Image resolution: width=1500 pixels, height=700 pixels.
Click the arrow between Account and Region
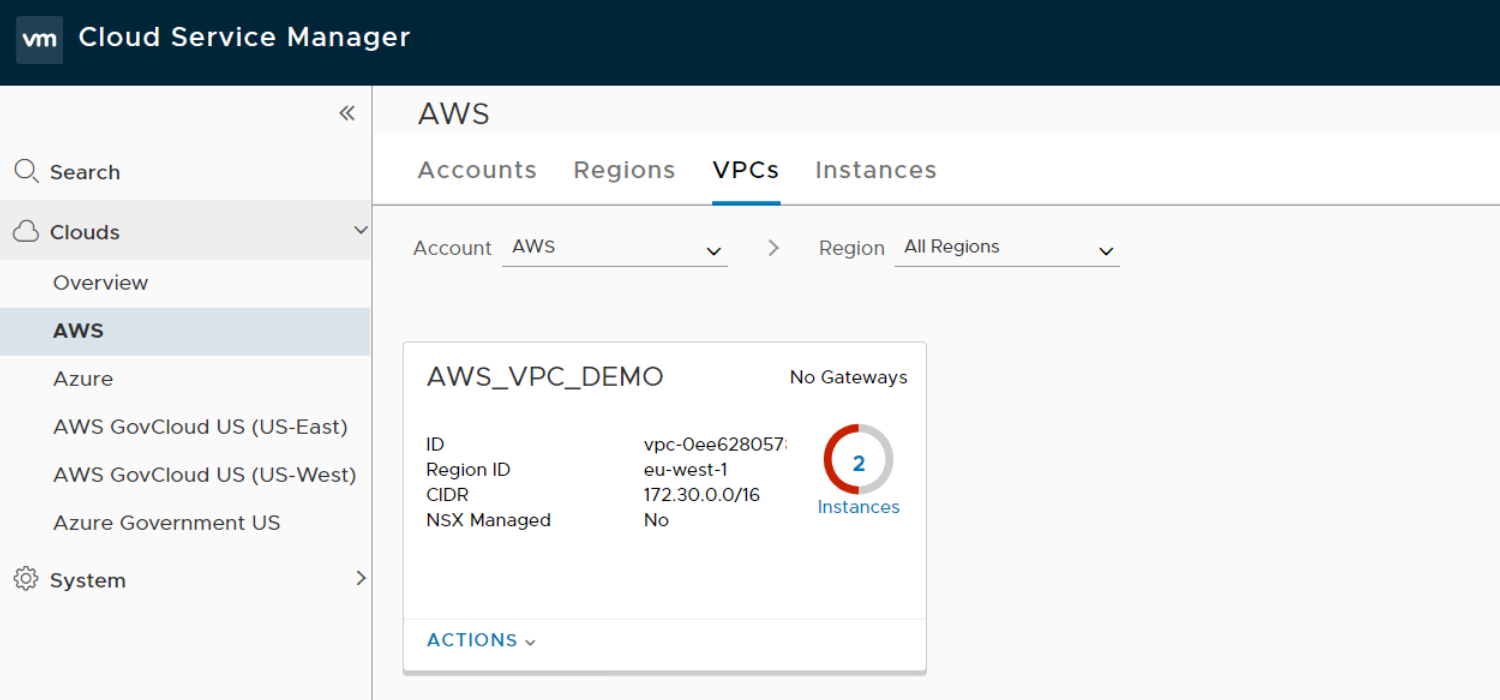pos(773,247)
